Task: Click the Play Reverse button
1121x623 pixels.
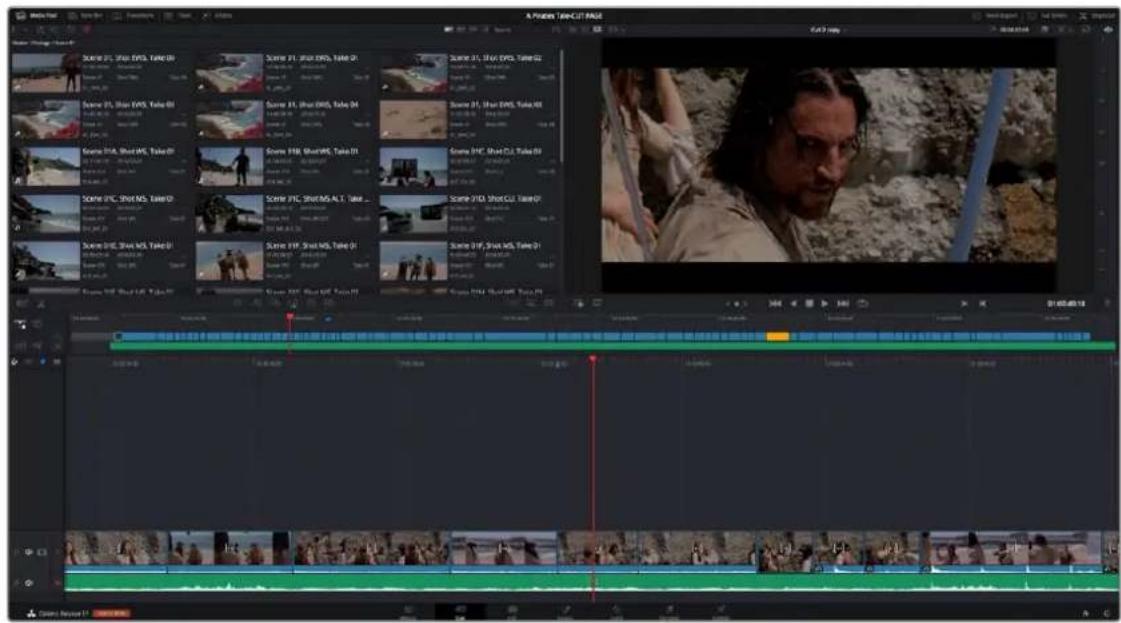Action: pyautogui.click(x=793, y=303)
